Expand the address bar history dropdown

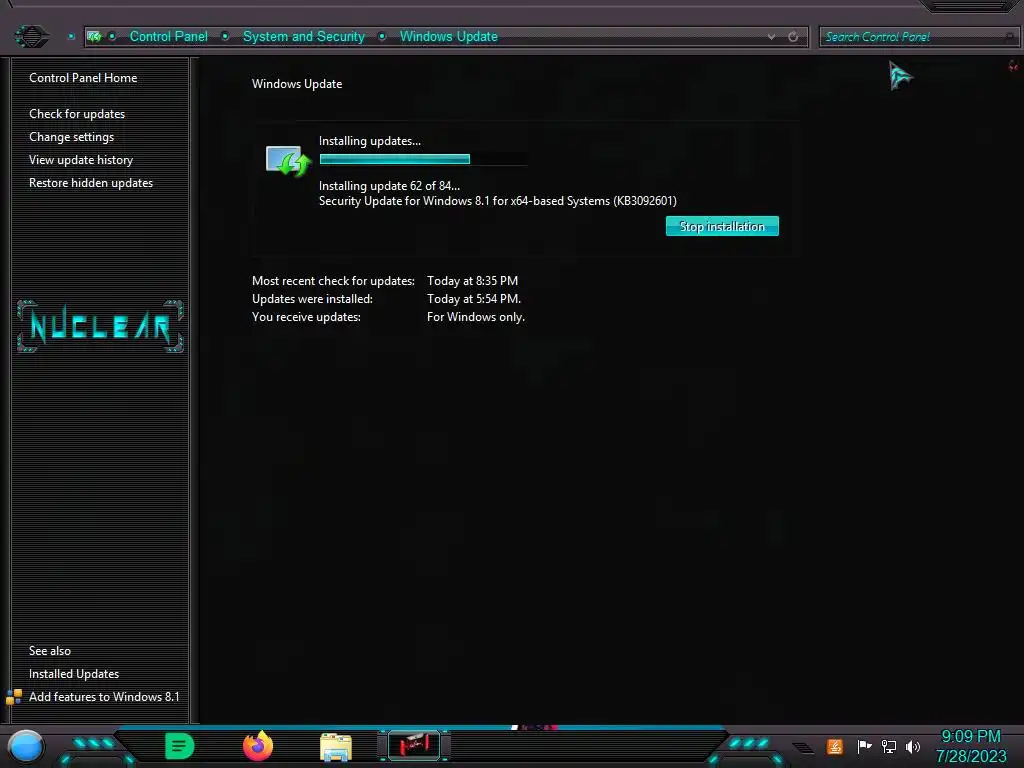point(771,37)
